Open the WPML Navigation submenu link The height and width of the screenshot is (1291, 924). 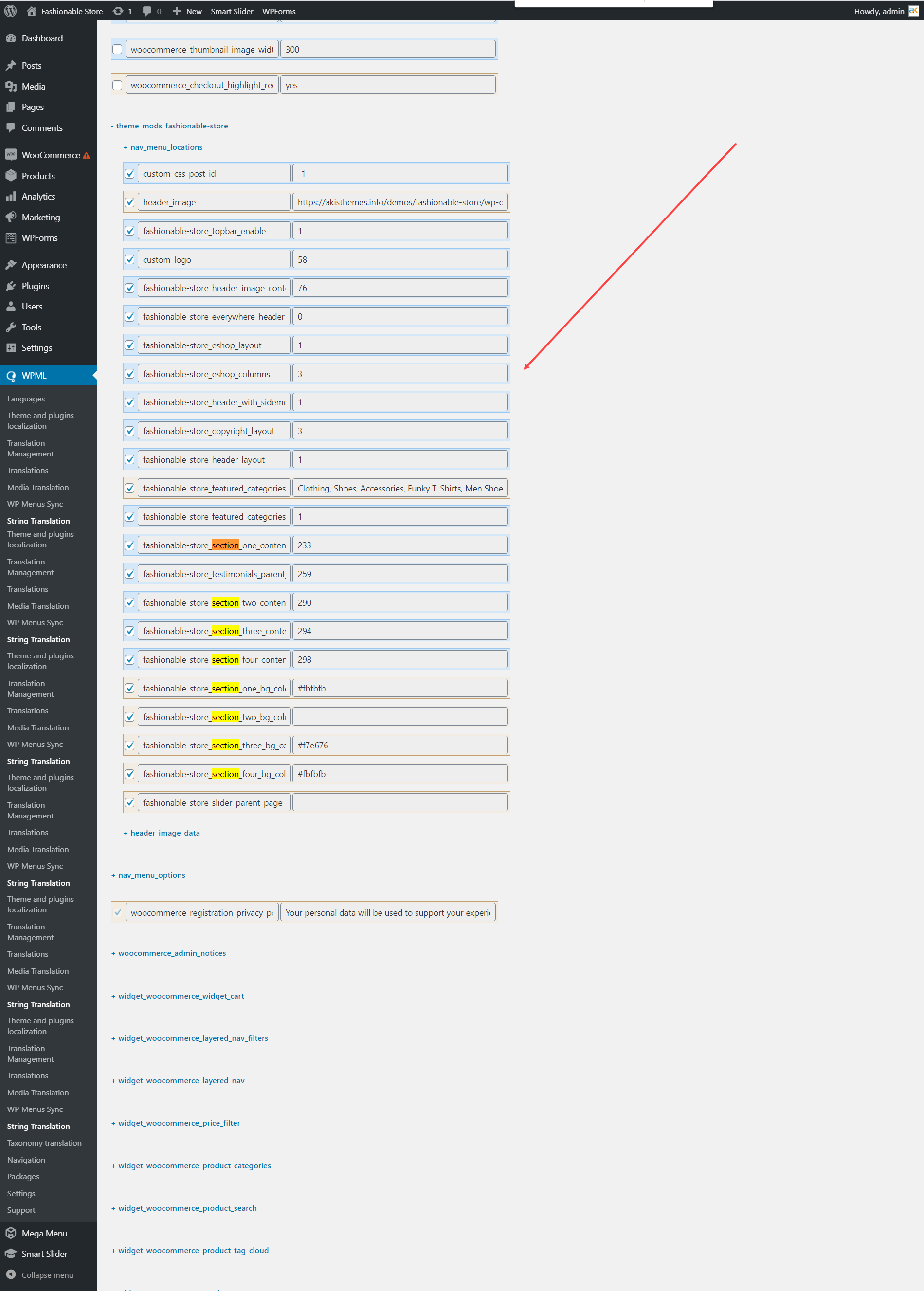[x=26, y=1160]
